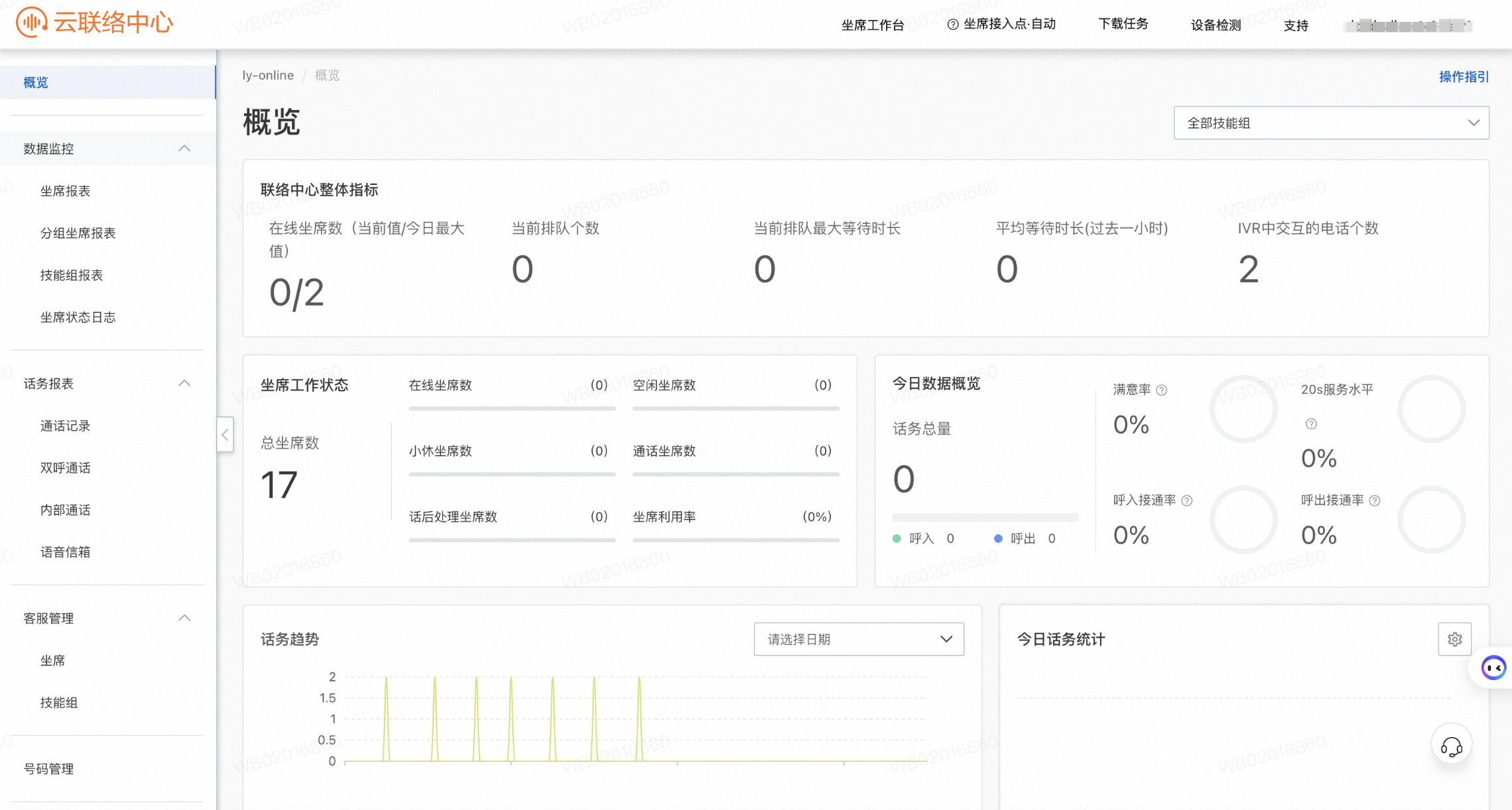The image size is (1512, 810).
Task: Go to 坐席工作台 in top bar
Action: point(873,25)
